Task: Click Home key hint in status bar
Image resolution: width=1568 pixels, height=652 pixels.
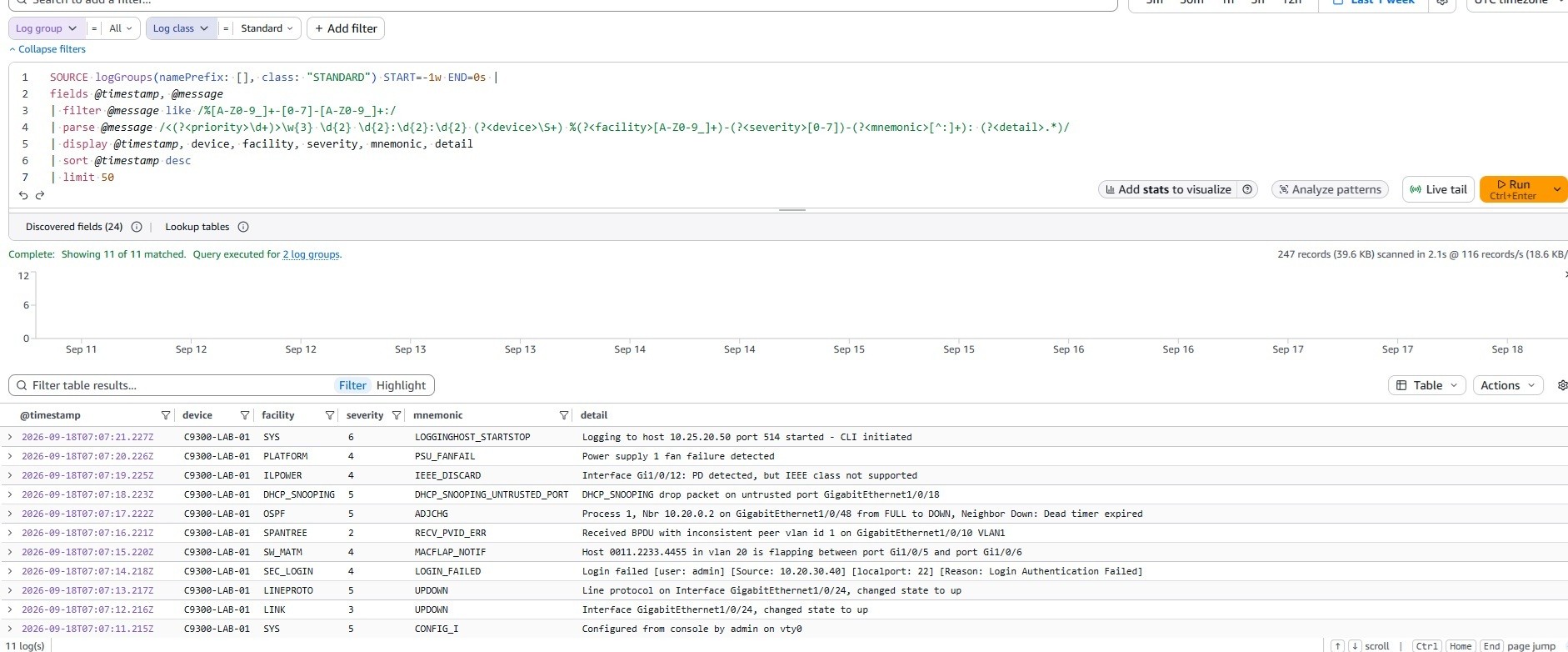Action: point(1460,646)
